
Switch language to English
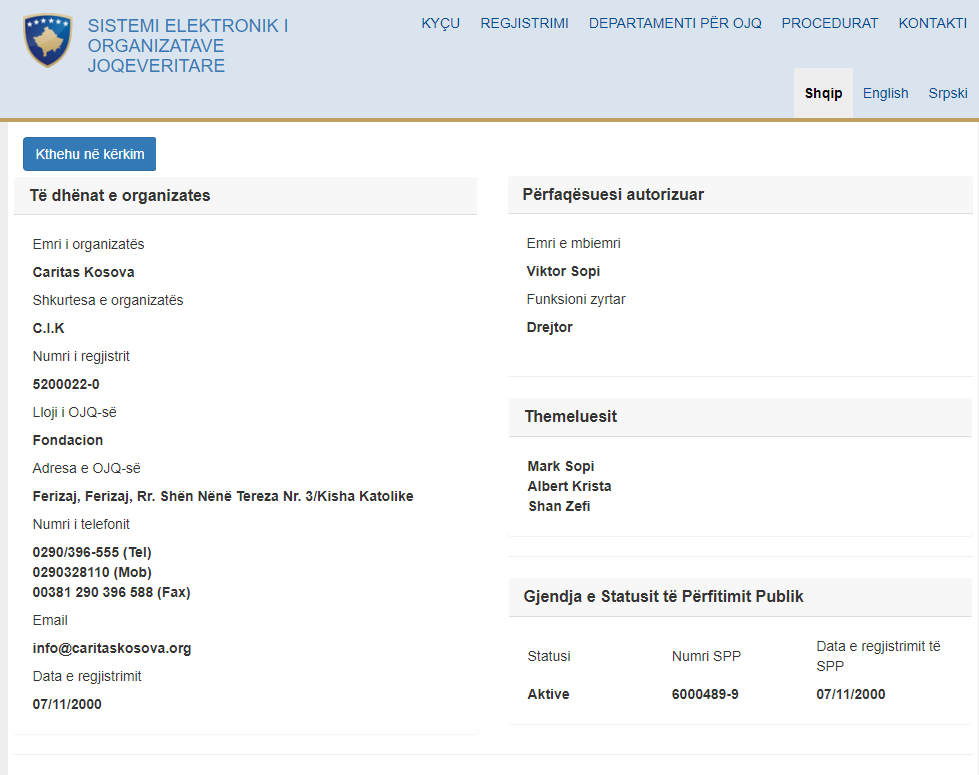pyautogui.click(x=885, y=93)
